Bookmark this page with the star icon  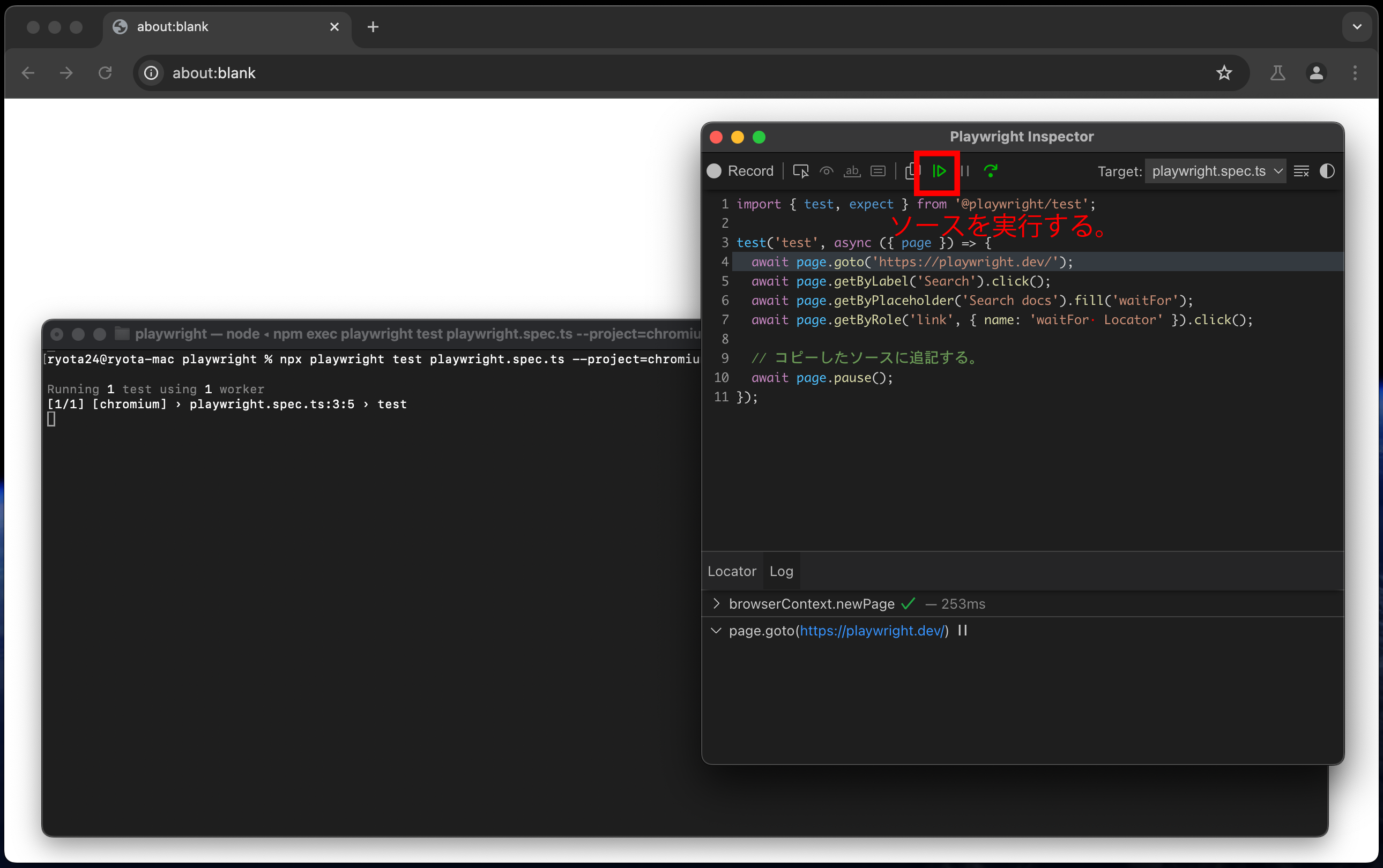(x=1223, y=73)
